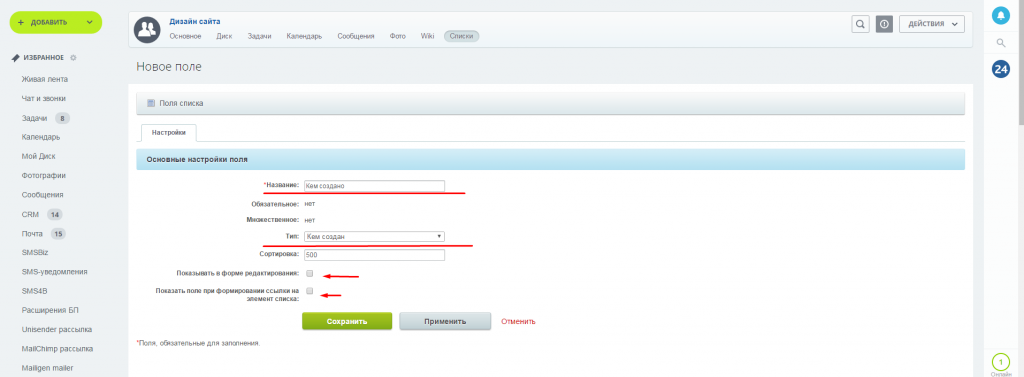Click the exclamation info icon beside Действия
The image size is (1024, 377).
884,24
